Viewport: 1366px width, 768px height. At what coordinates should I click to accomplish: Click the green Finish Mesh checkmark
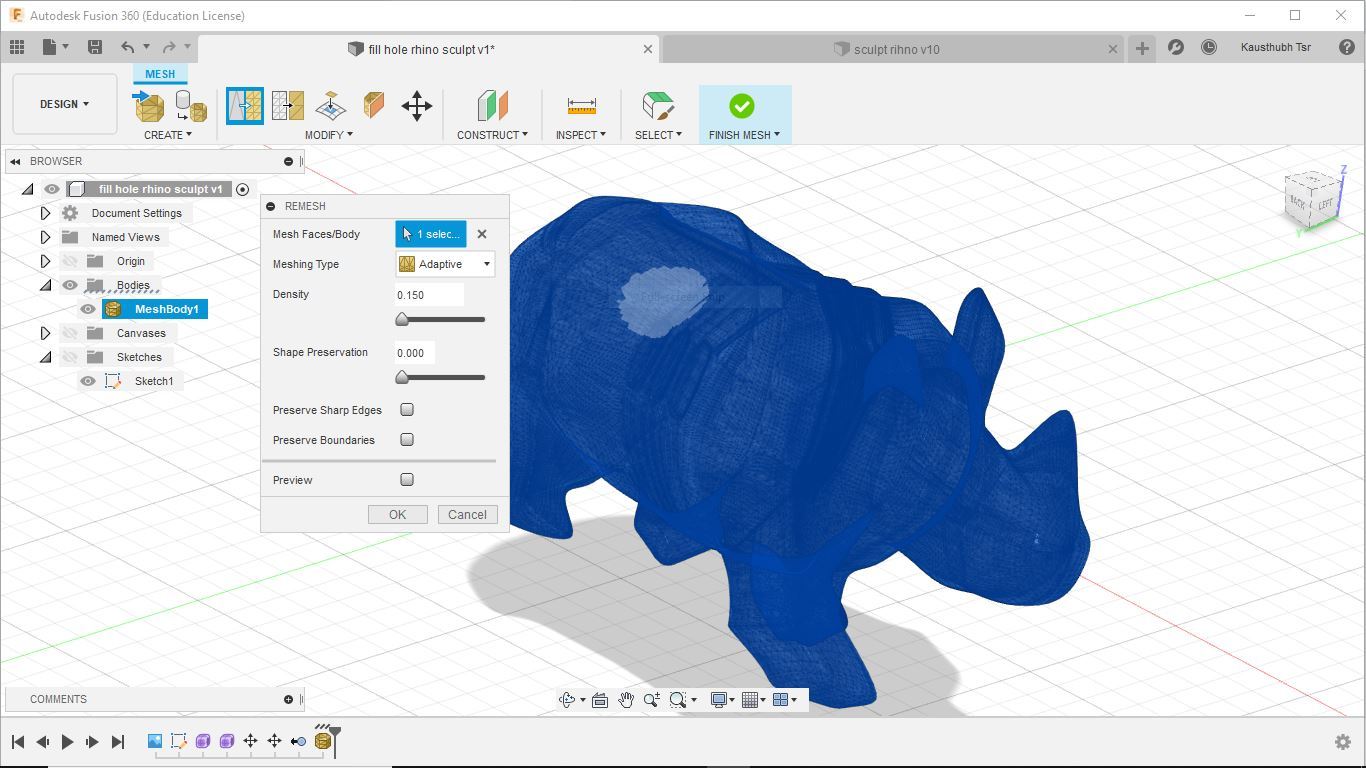(742, 105)
